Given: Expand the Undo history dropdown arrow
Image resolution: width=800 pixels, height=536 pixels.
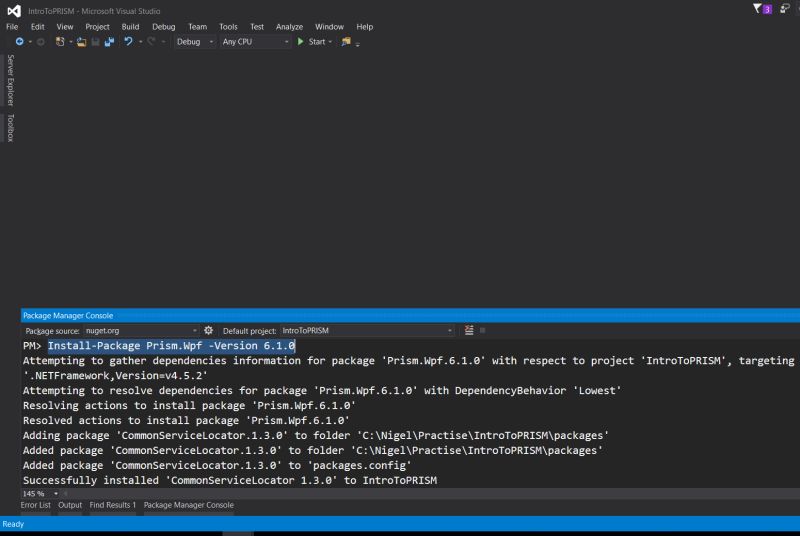Looking at the screenshot, I should click(140, 42).
